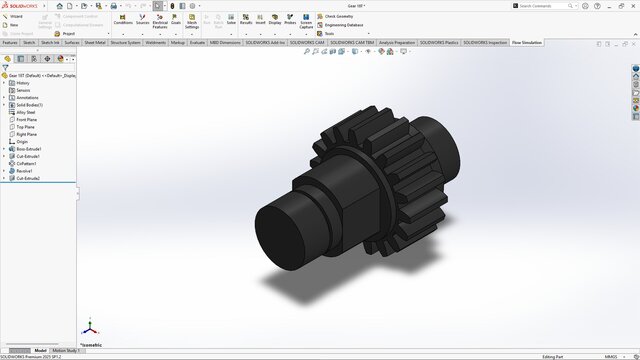This screenshot has width=640, height=360.
Task: Switch to PropertyManager tab
Action: [x=20, y=59]
